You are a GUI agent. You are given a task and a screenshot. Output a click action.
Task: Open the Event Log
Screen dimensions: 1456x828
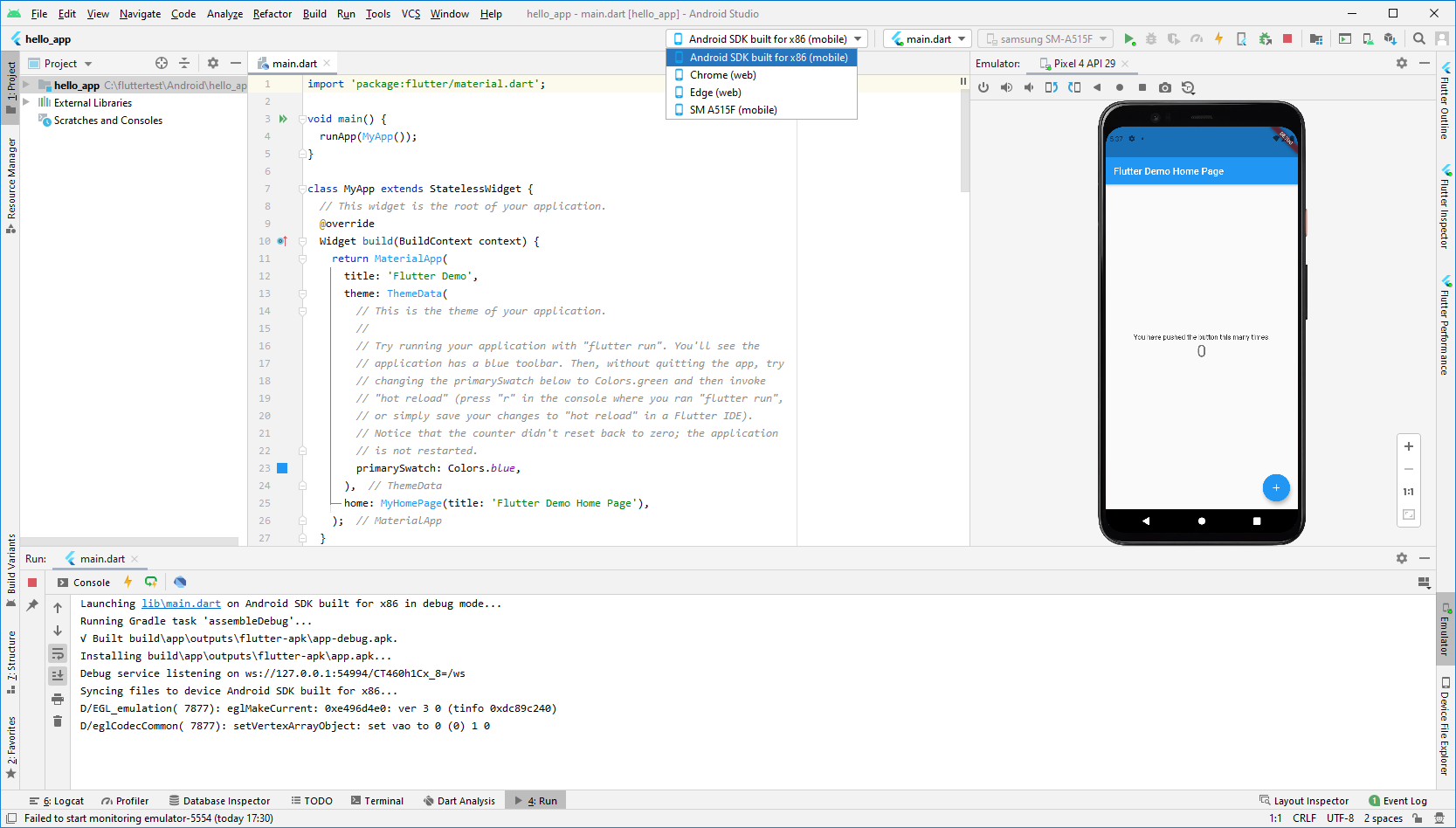tap(1397, 801)
